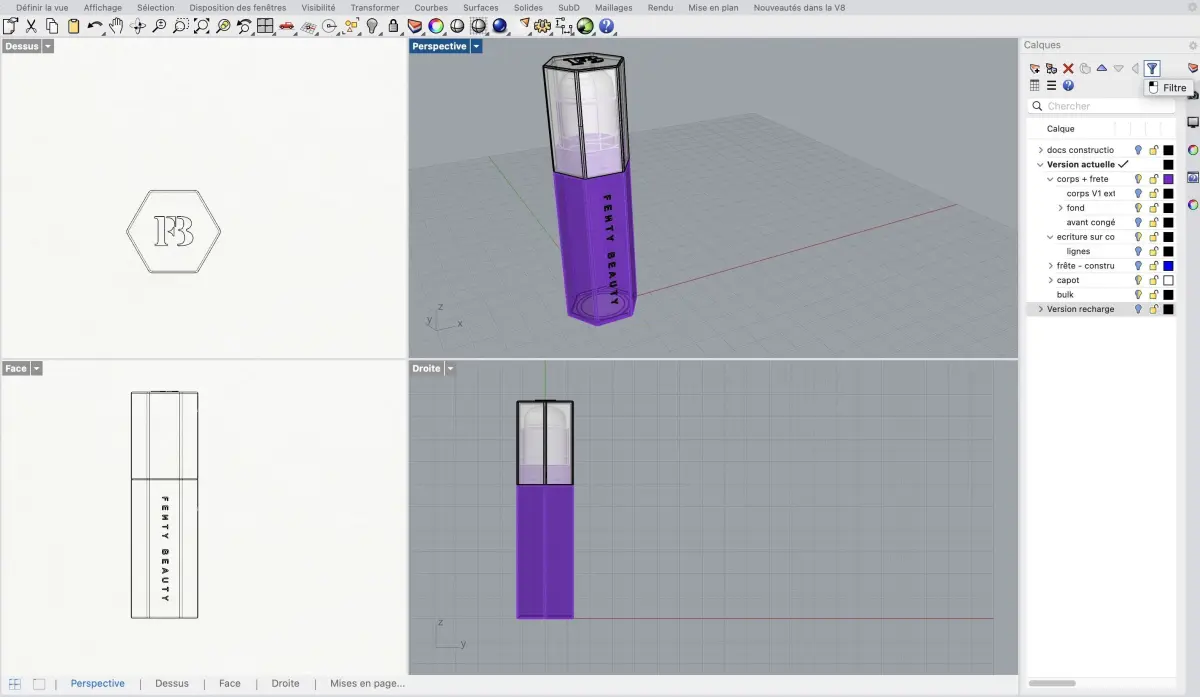This screenshot has width=1200, height=697.
Task: Click the New document toolbar icon
Action: point(10,26)
